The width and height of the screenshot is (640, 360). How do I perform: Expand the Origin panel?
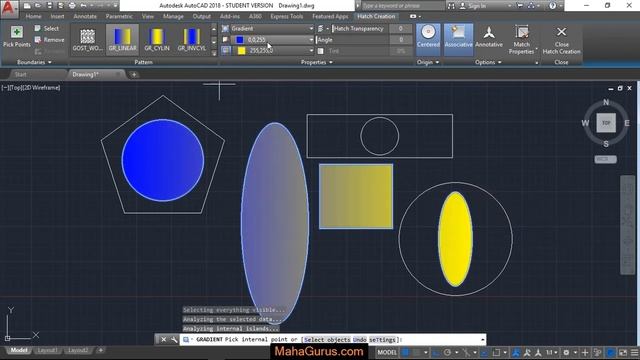[x=428, y=62]
